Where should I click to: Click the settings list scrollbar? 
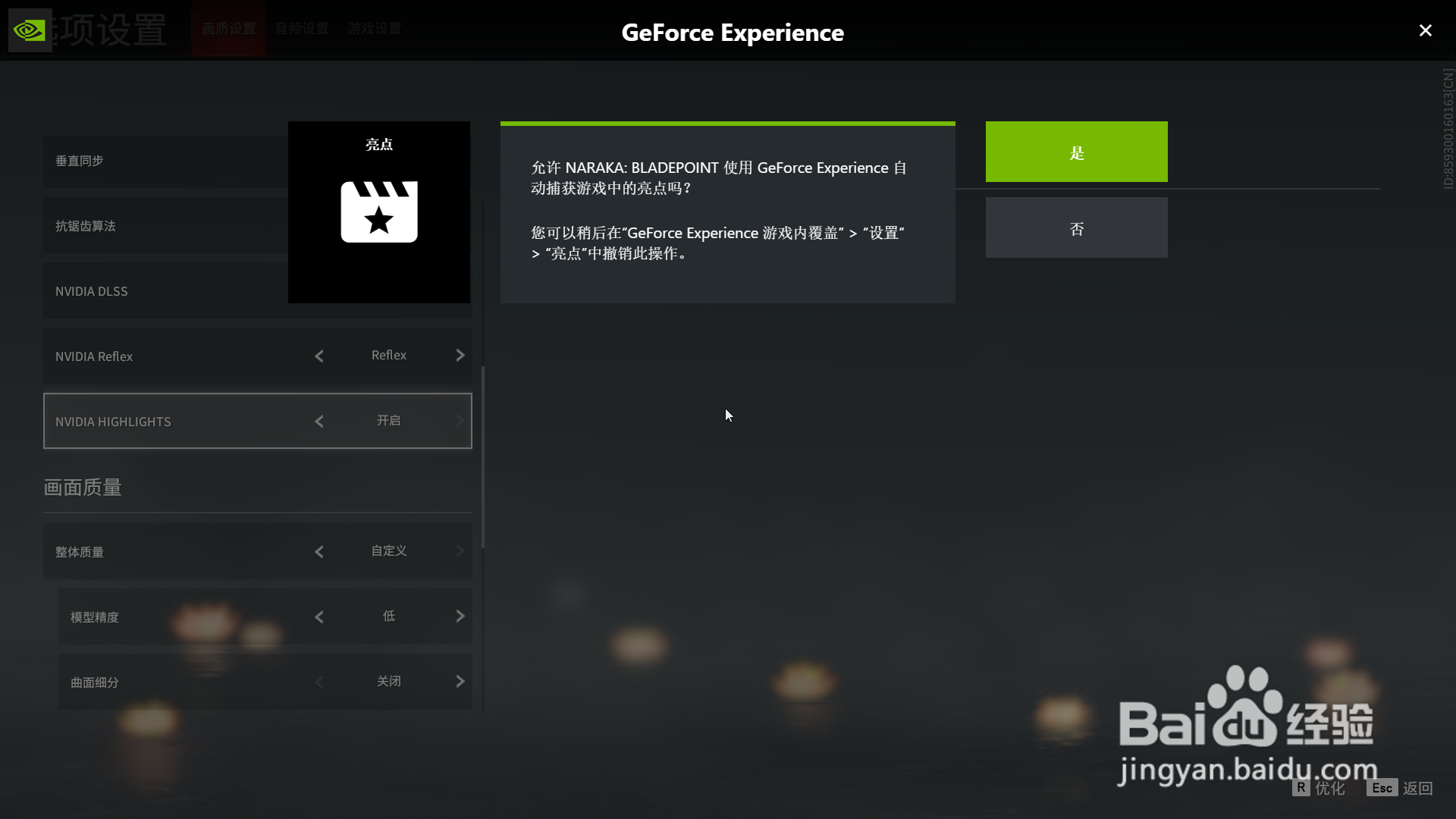[483, 457]
